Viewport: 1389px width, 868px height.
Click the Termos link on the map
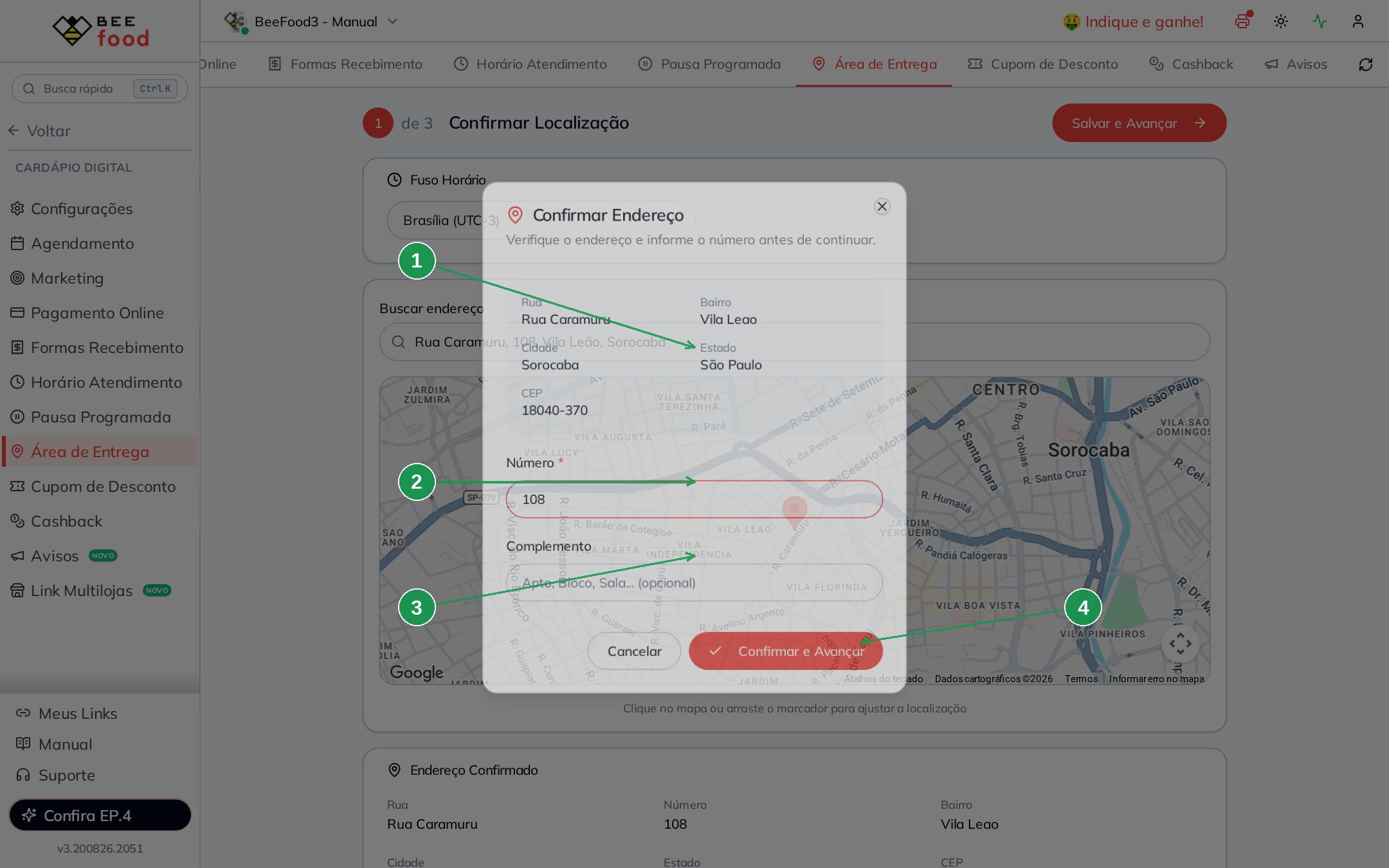[1081, 679]
